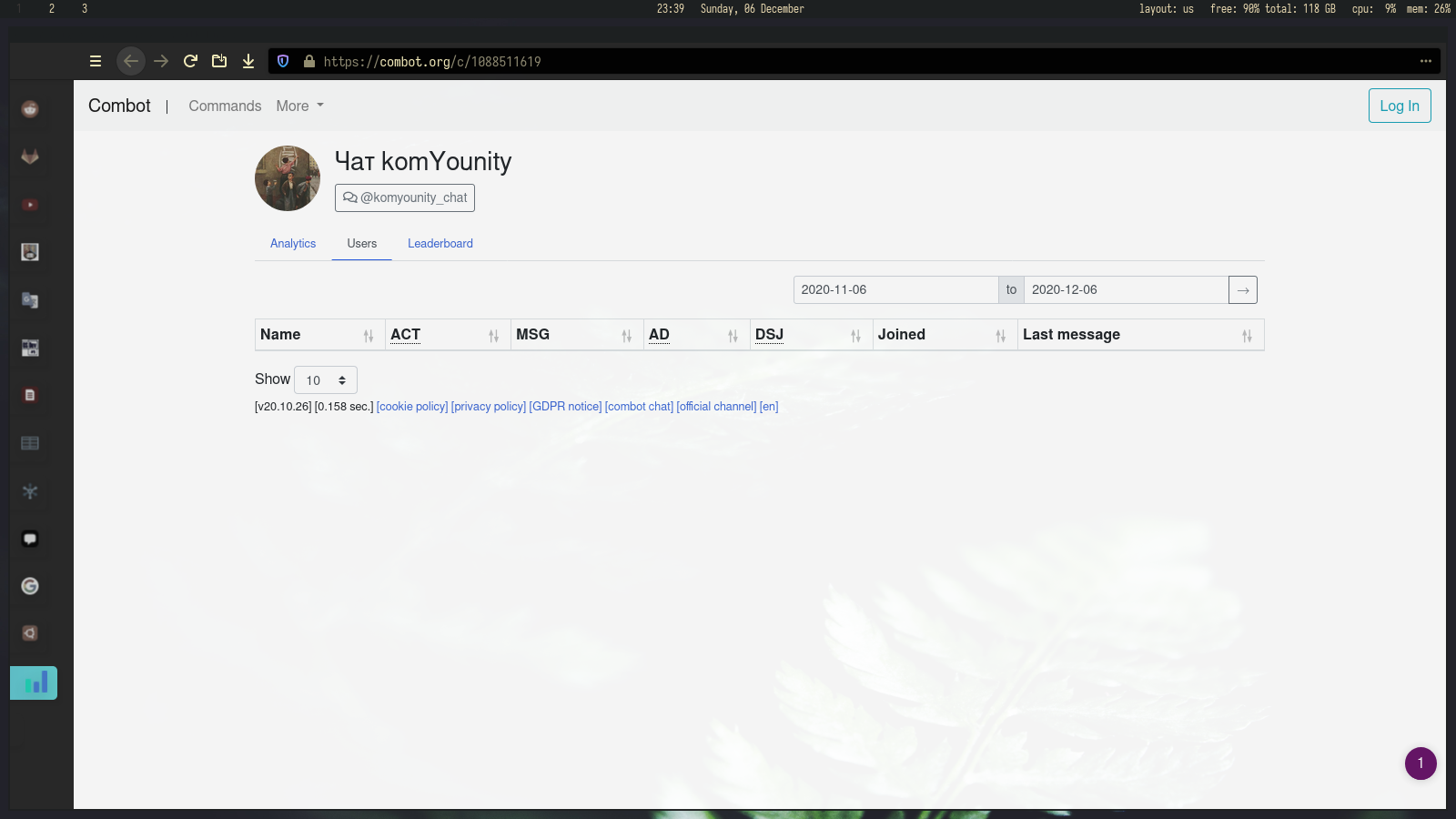Viewport: 1456px width, 819px height.
Task: Open the Ubuntu icon tab in sidebar
Action: click(30, 633)
